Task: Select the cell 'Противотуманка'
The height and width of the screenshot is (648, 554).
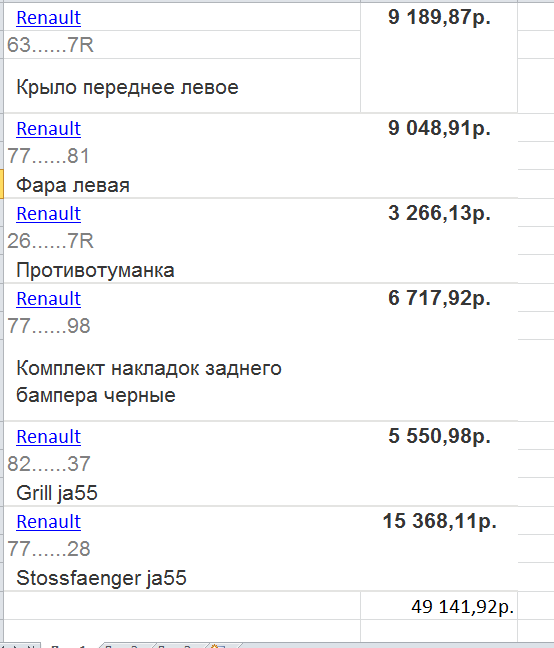Action: [x=182, y=269]
